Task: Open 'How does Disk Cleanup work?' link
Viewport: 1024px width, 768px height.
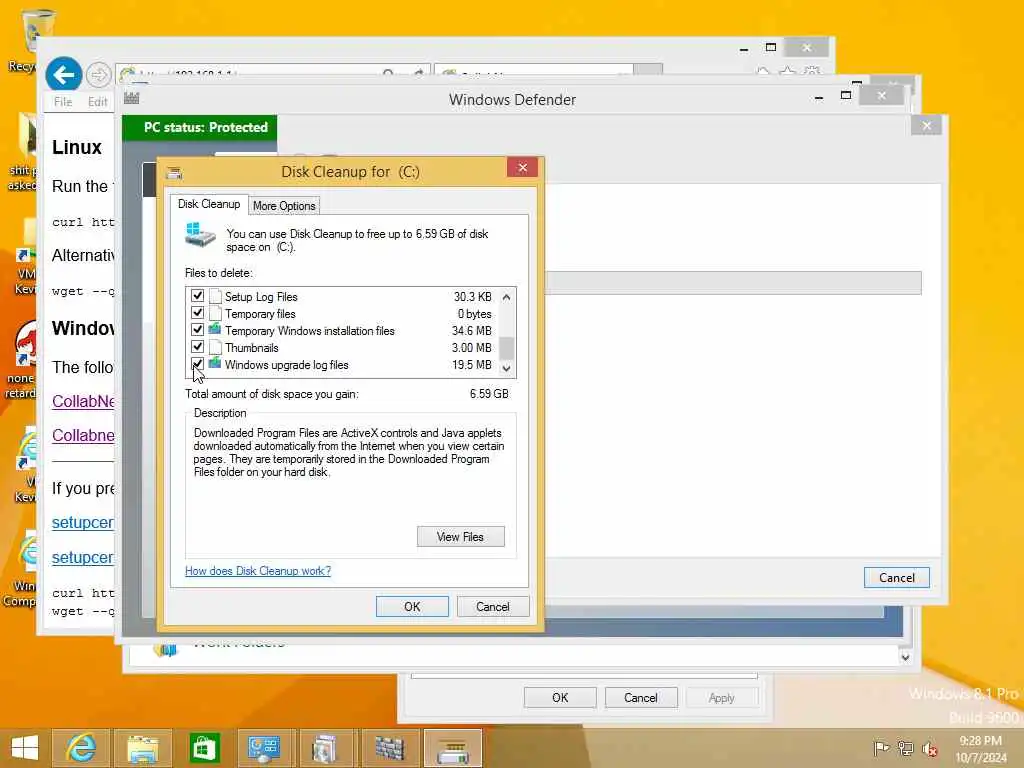Action: [258, 571]
